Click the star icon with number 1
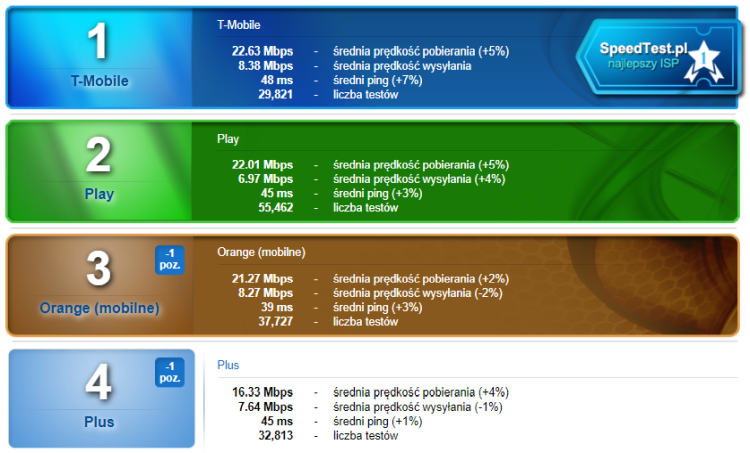Image resolution: width=750 pixels, height=453 pixels. [x=703, y=57]
